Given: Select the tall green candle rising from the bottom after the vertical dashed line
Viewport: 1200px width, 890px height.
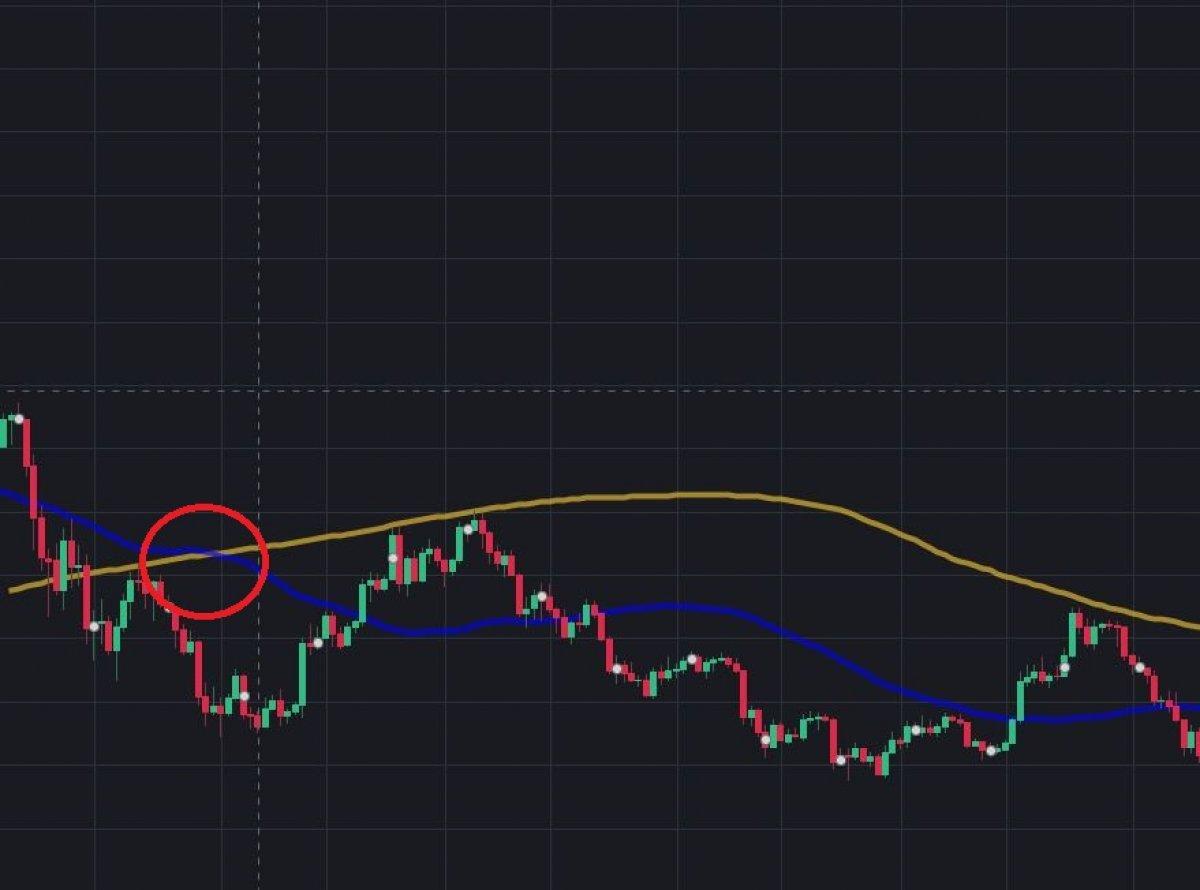Looking at the screenshot, I should pos(303,673).
